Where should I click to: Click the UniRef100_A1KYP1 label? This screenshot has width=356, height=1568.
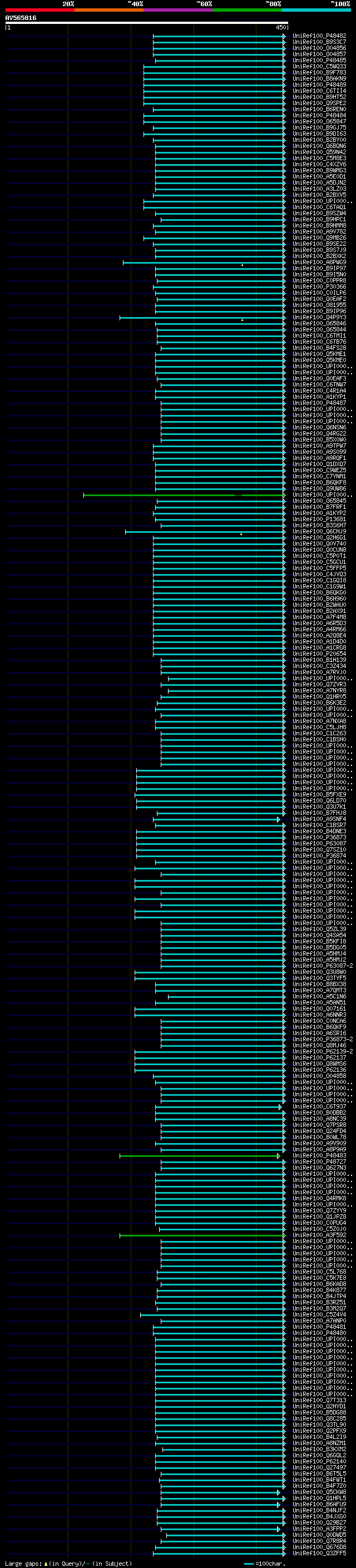coord(319,397)
